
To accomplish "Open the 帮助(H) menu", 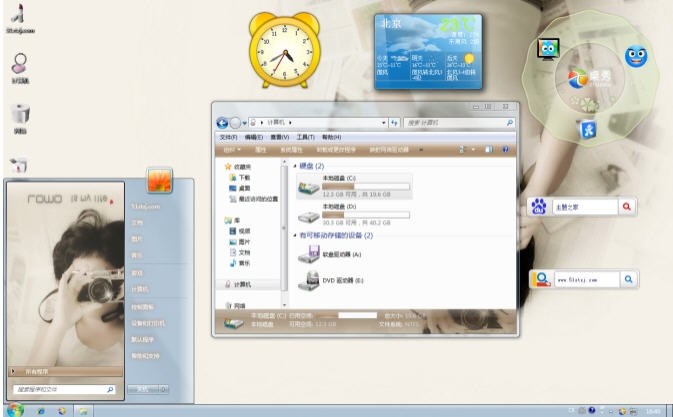I will 331,137.
